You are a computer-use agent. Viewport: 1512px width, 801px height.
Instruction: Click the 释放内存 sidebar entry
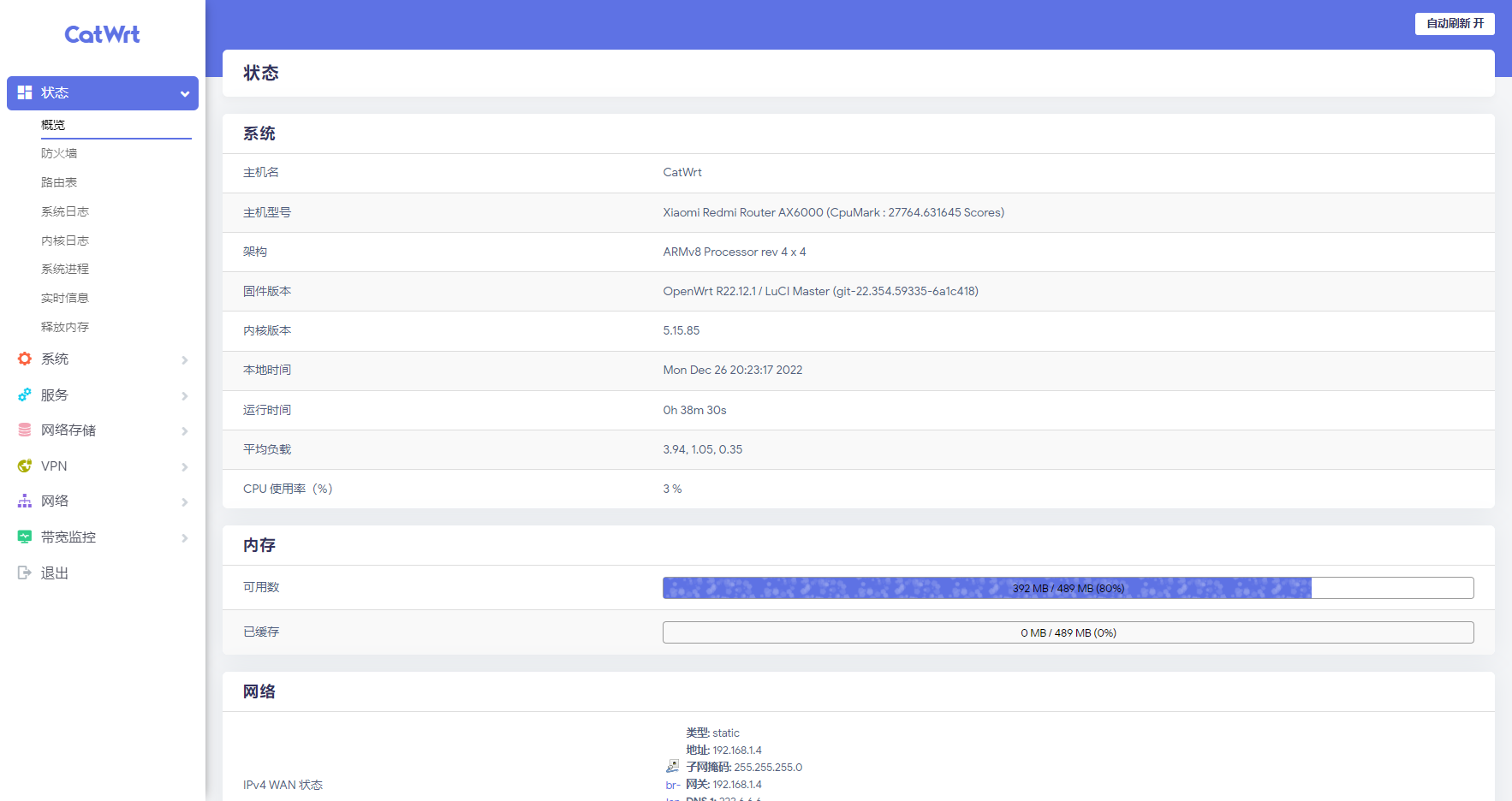(x=64, y=326)
